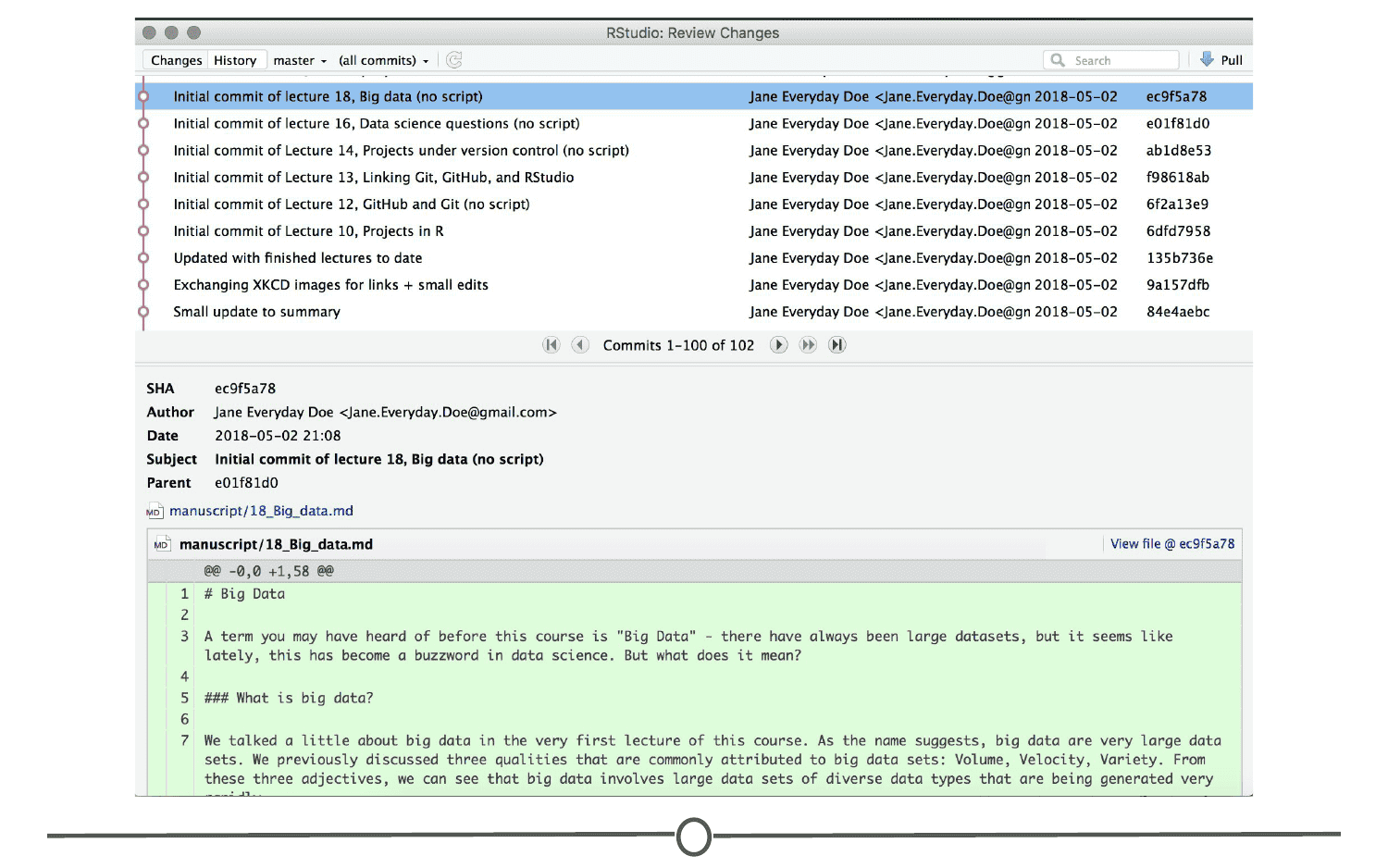Viewport: 1388px width, 868px height.
Task: Skip forward with double-arrow pager icon
Action: tap(808, 345)
